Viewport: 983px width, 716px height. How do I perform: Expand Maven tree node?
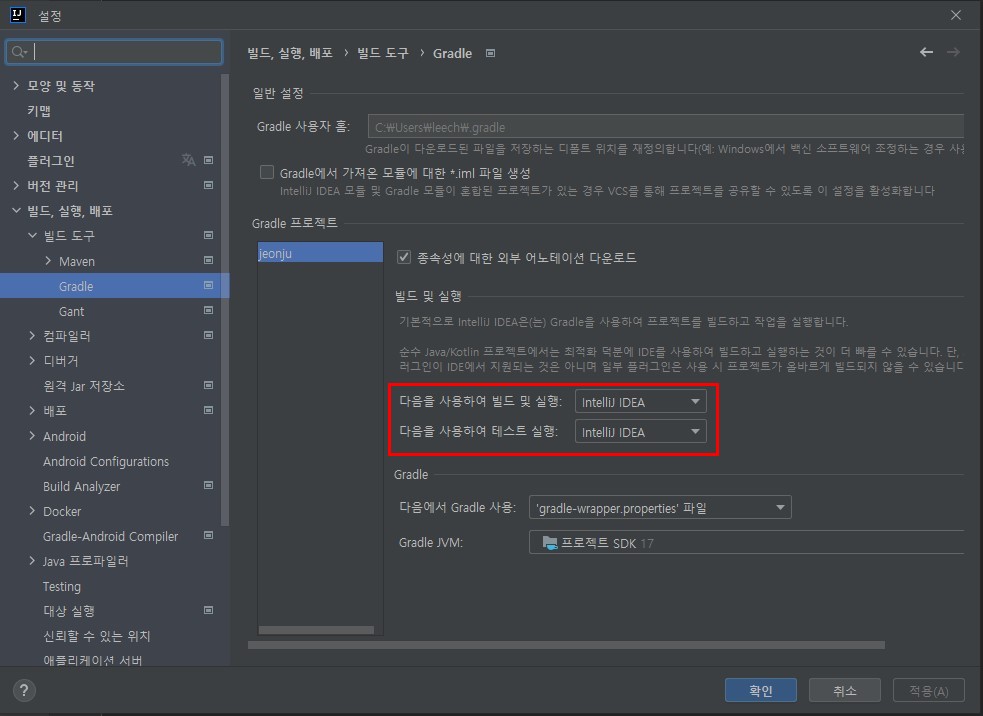[x=48, y=261]
